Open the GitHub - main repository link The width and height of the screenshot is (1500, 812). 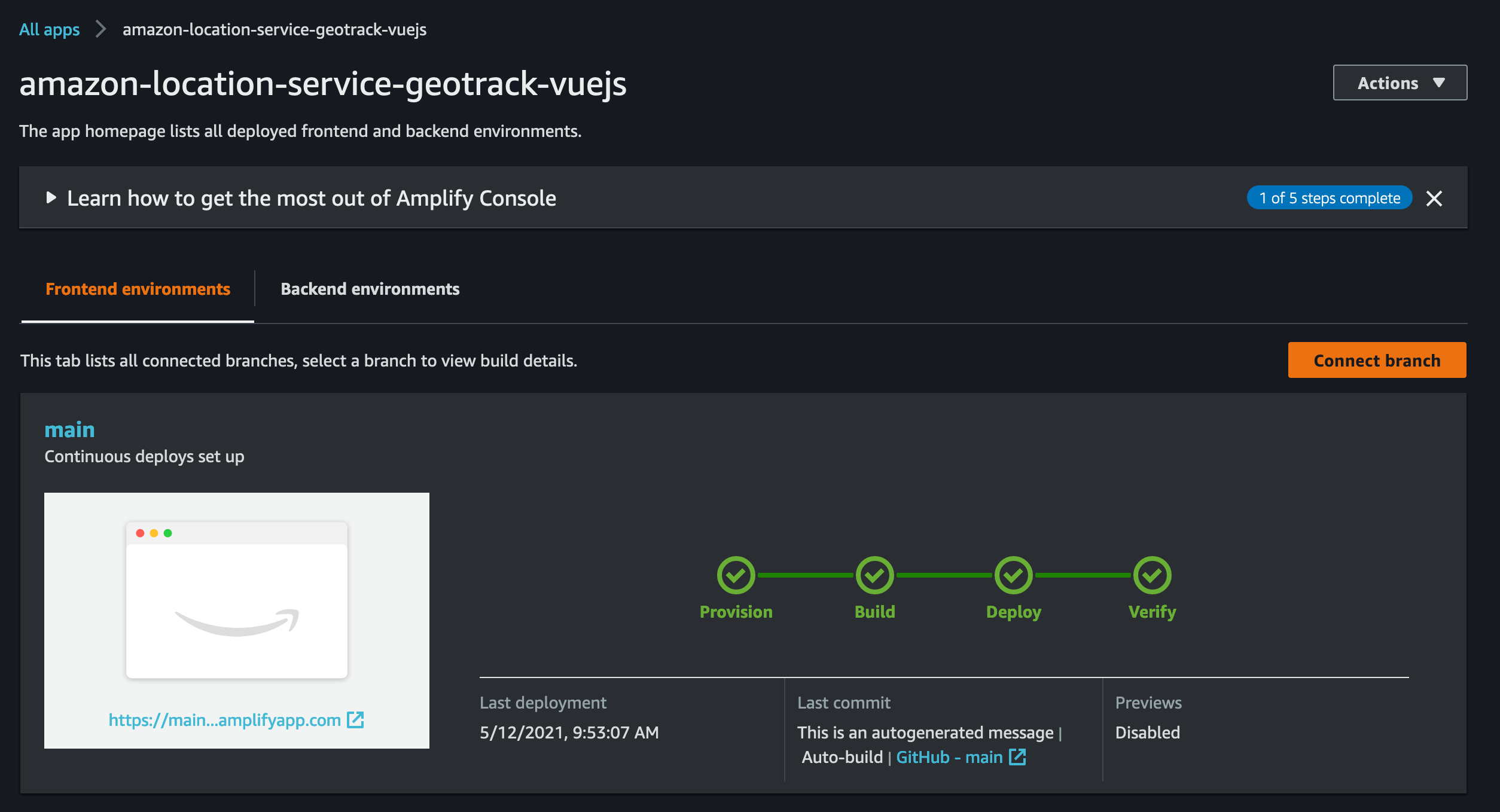[949, 757]
